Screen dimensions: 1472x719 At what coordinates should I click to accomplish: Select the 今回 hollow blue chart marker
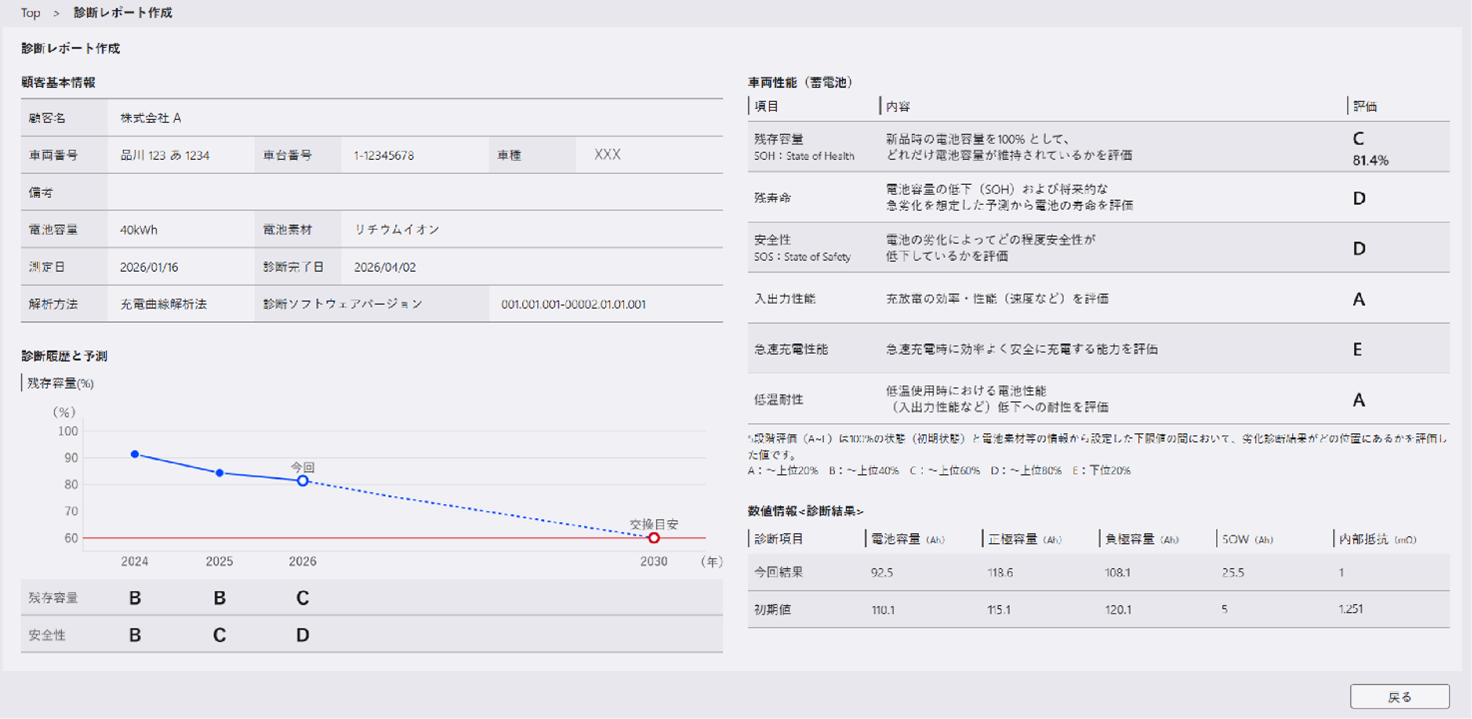[x=302, y=481]
